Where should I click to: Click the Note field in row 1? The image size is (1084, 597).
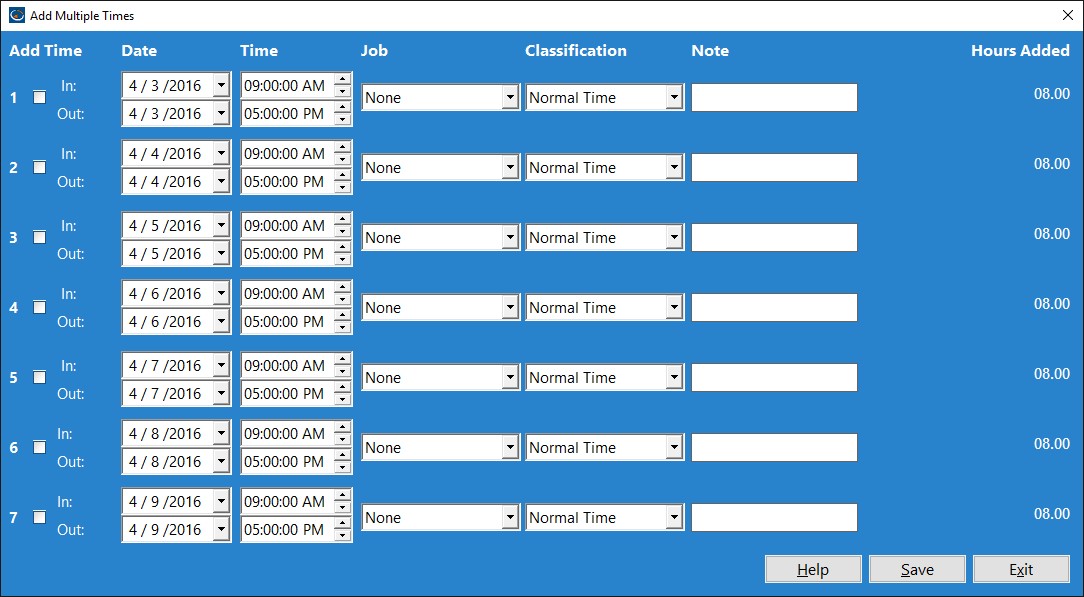774,97
